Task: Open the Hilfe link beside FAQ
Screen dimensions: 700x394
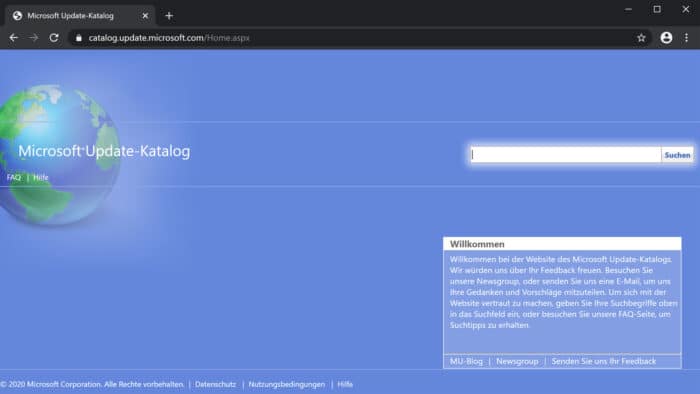Action: (x=41, y=178)
